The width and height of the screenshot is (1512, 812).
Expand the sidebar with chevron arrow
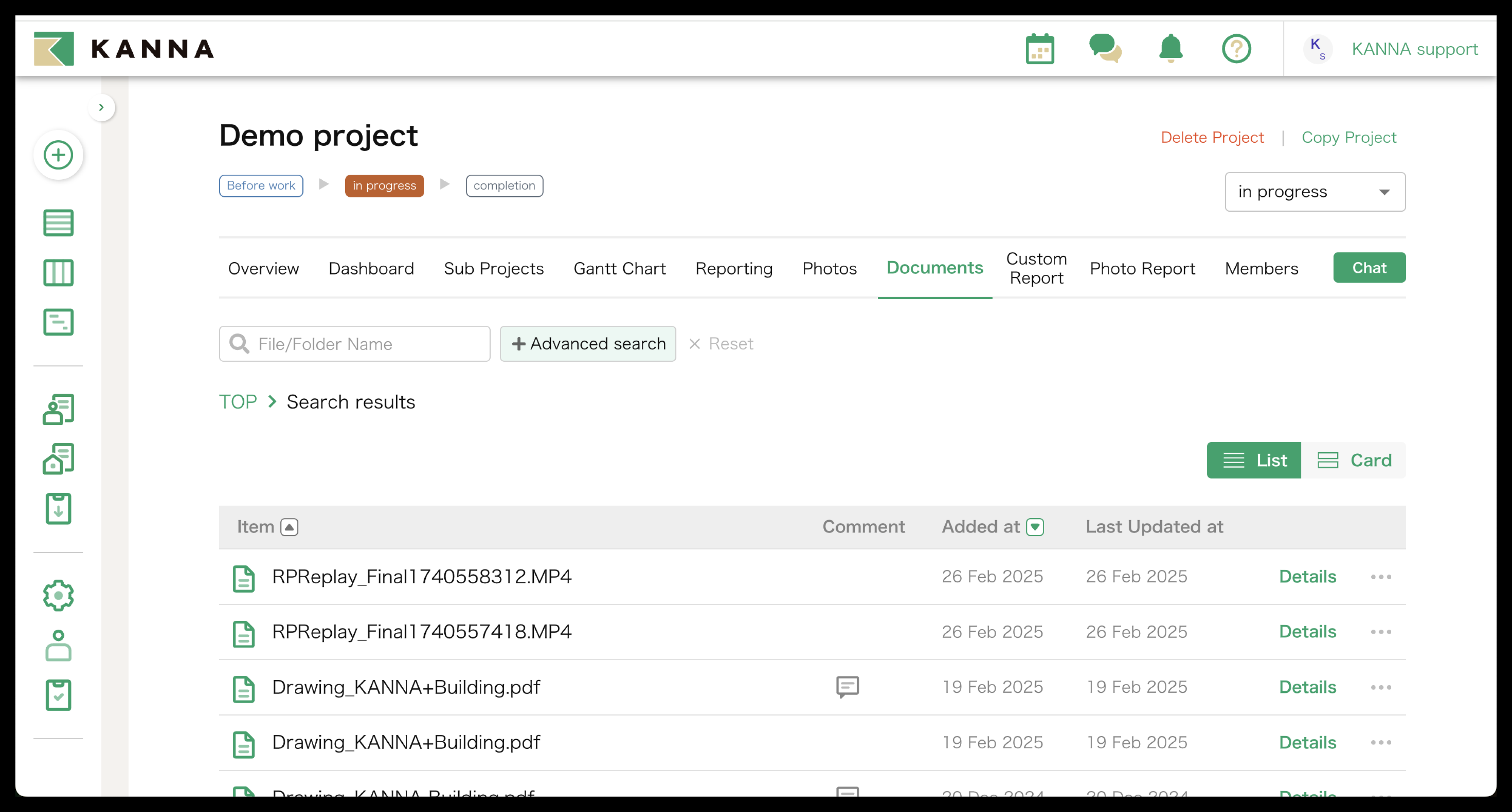101,107
